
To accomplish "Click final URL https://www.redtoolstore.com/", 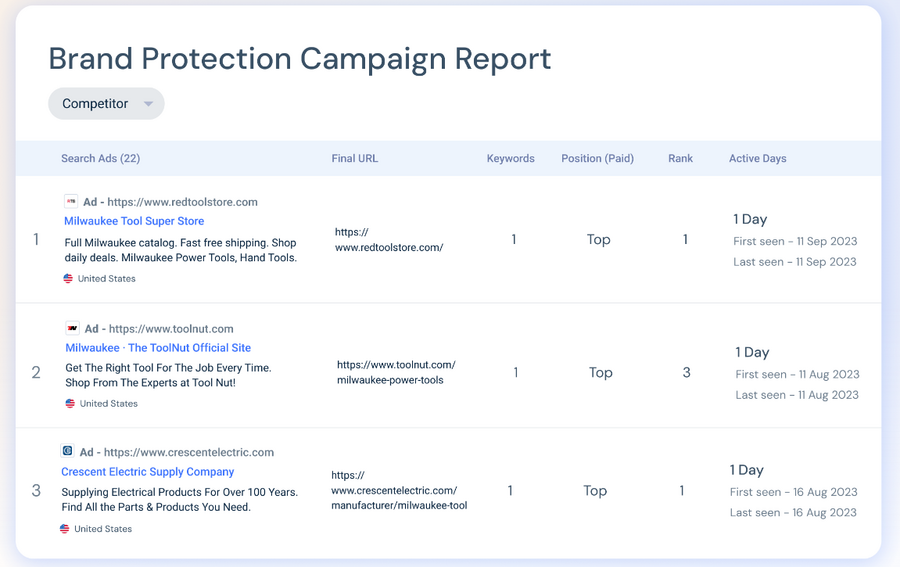I will pos(389,240).
